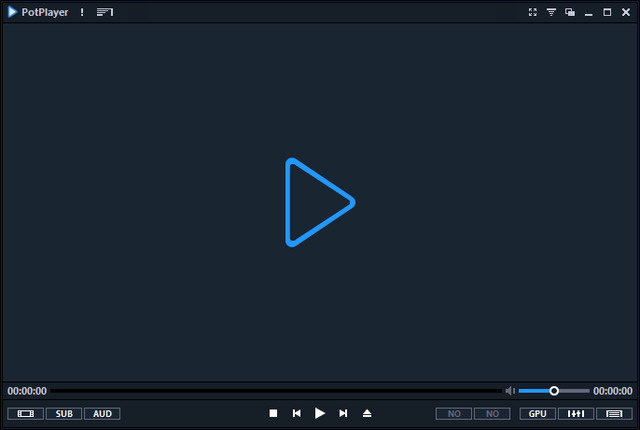Open the SUB subtitle options

coord(63,413)
